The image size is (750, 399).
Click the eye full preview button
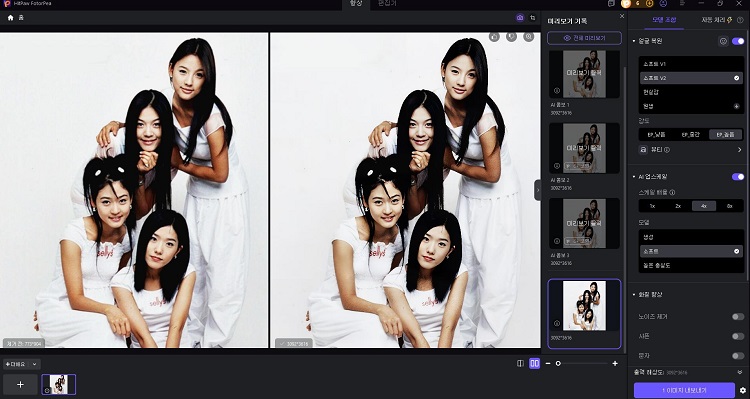pyautogui.click(x=584, y=38)
